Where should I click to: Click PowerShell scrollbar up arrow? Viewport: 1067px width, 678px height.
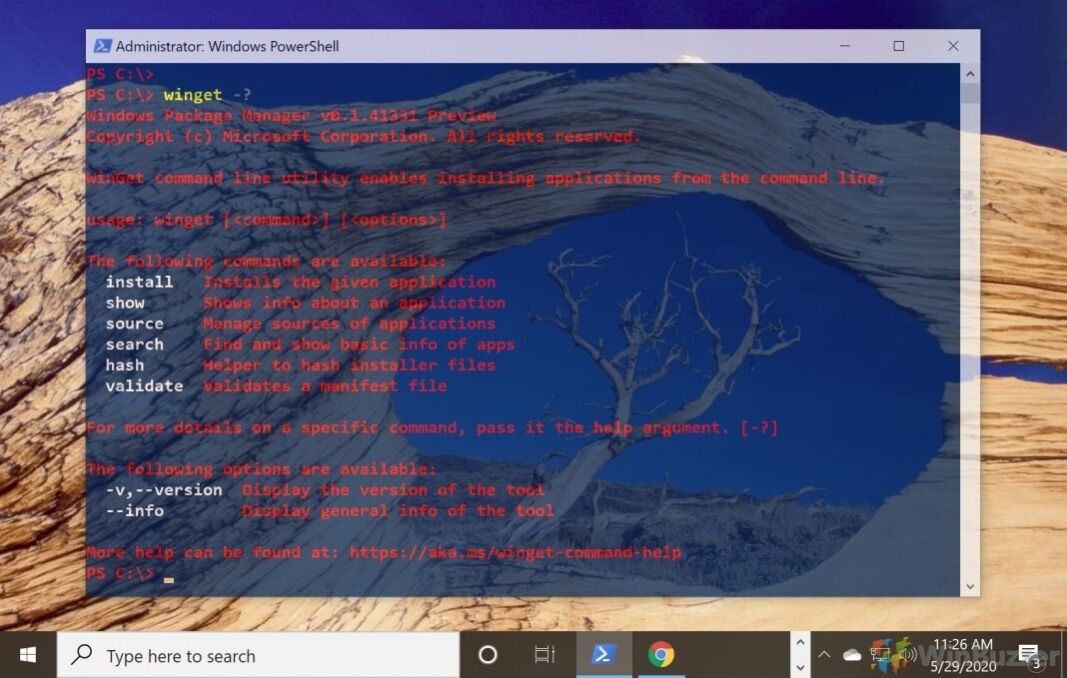(x=970, y=74)
